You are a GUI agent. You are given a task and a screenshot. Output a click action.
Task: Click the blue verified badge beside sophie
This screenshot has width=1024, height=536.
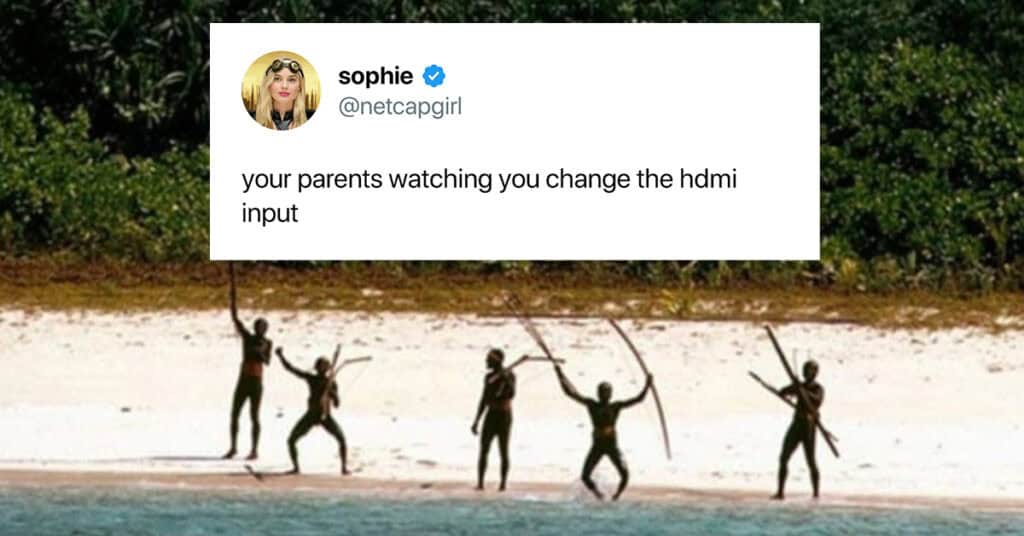(434, 76)
